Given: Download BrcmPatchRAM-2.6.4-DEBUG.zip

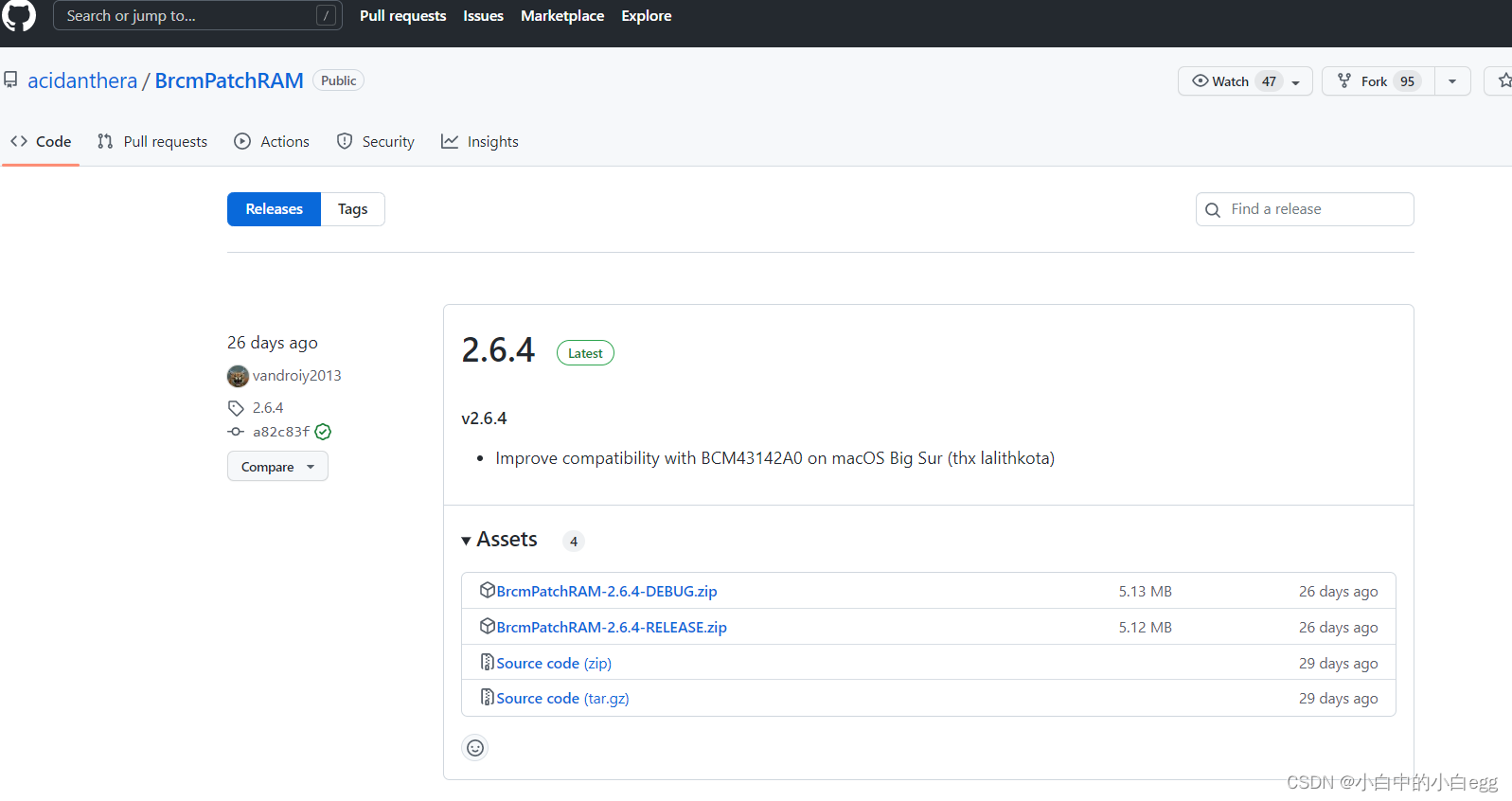Looking at the screenshot, I should tap(607, 591).
